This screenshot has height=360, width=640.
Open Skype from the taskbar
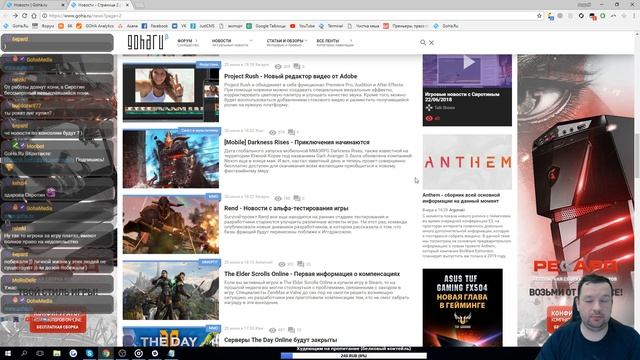(89, 353)
